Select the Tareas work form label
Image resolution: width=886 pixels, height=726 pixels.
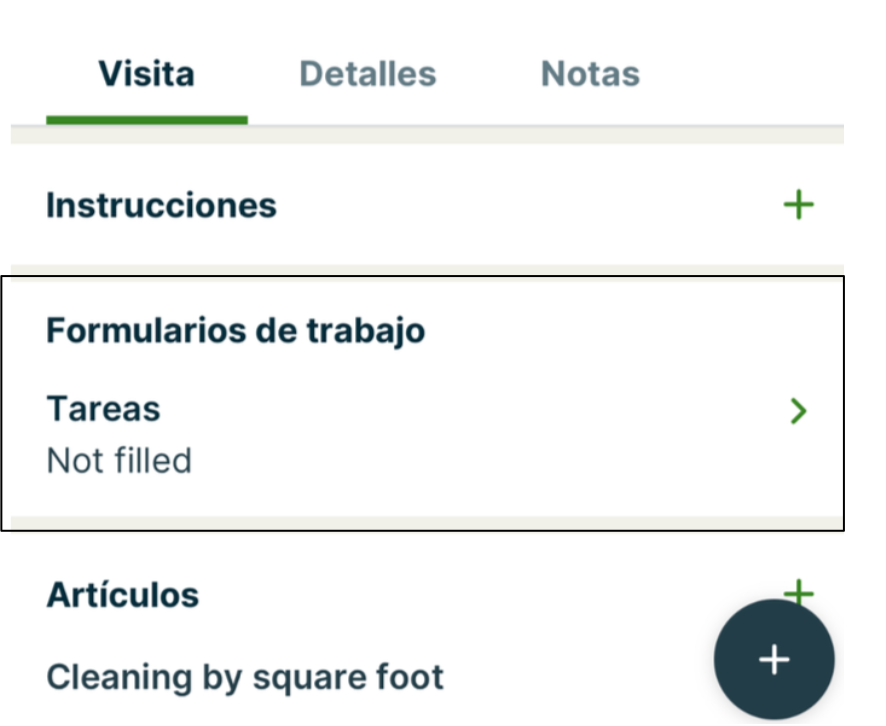(103, 409)
